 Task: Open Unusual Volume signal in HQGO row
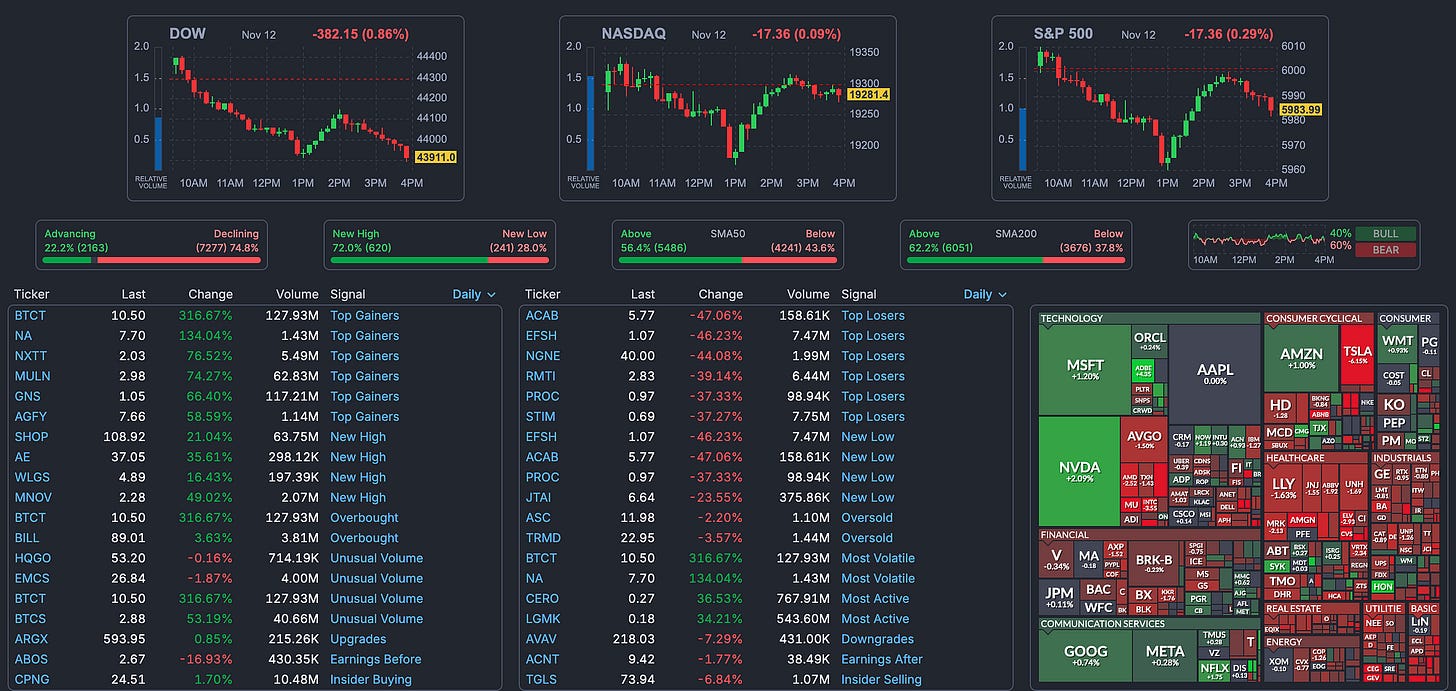377,558
